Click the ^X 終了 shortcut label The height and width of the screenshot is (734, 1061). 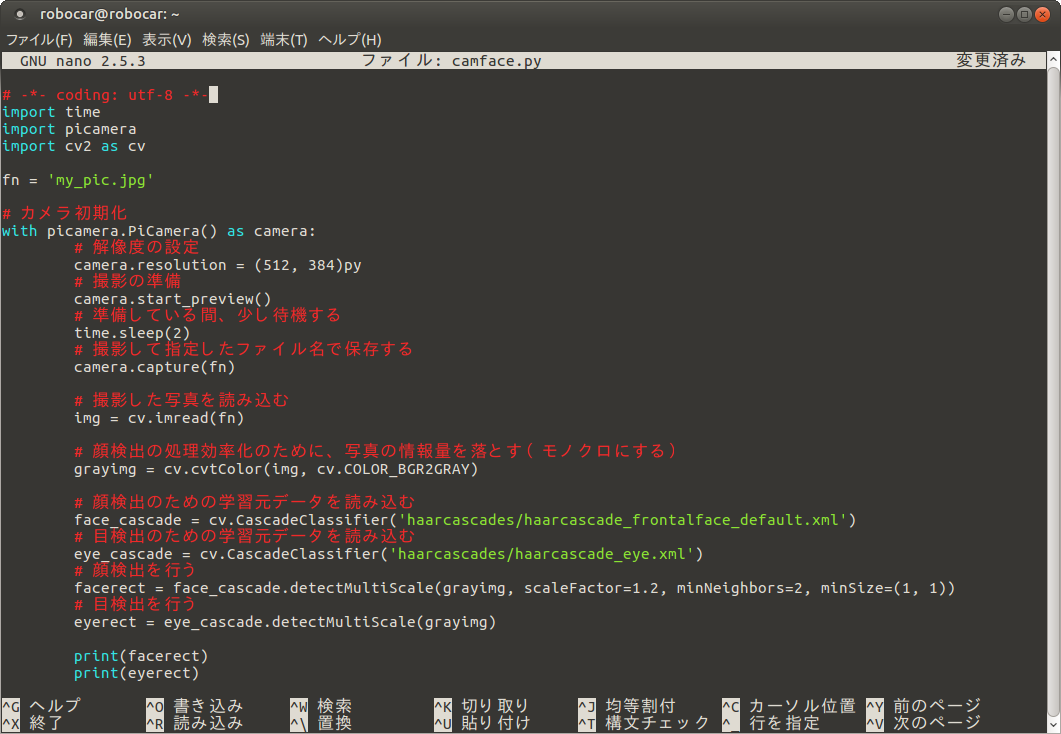pyautogui.click(x=32, y=723)
